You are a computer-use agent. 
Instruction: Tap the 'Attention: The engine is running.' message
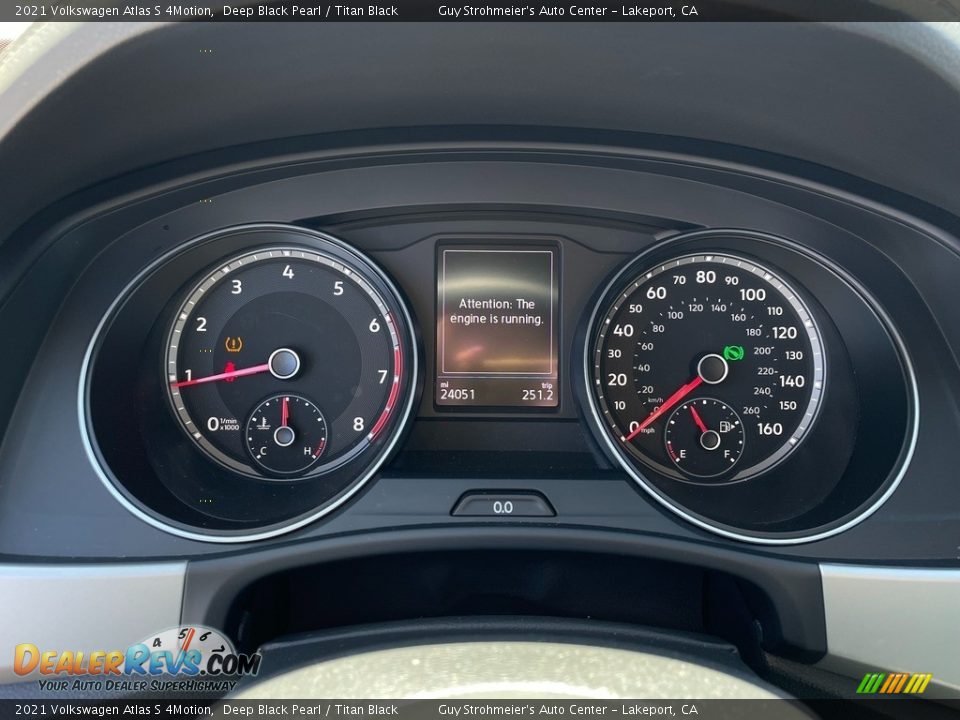coord(497,311)
